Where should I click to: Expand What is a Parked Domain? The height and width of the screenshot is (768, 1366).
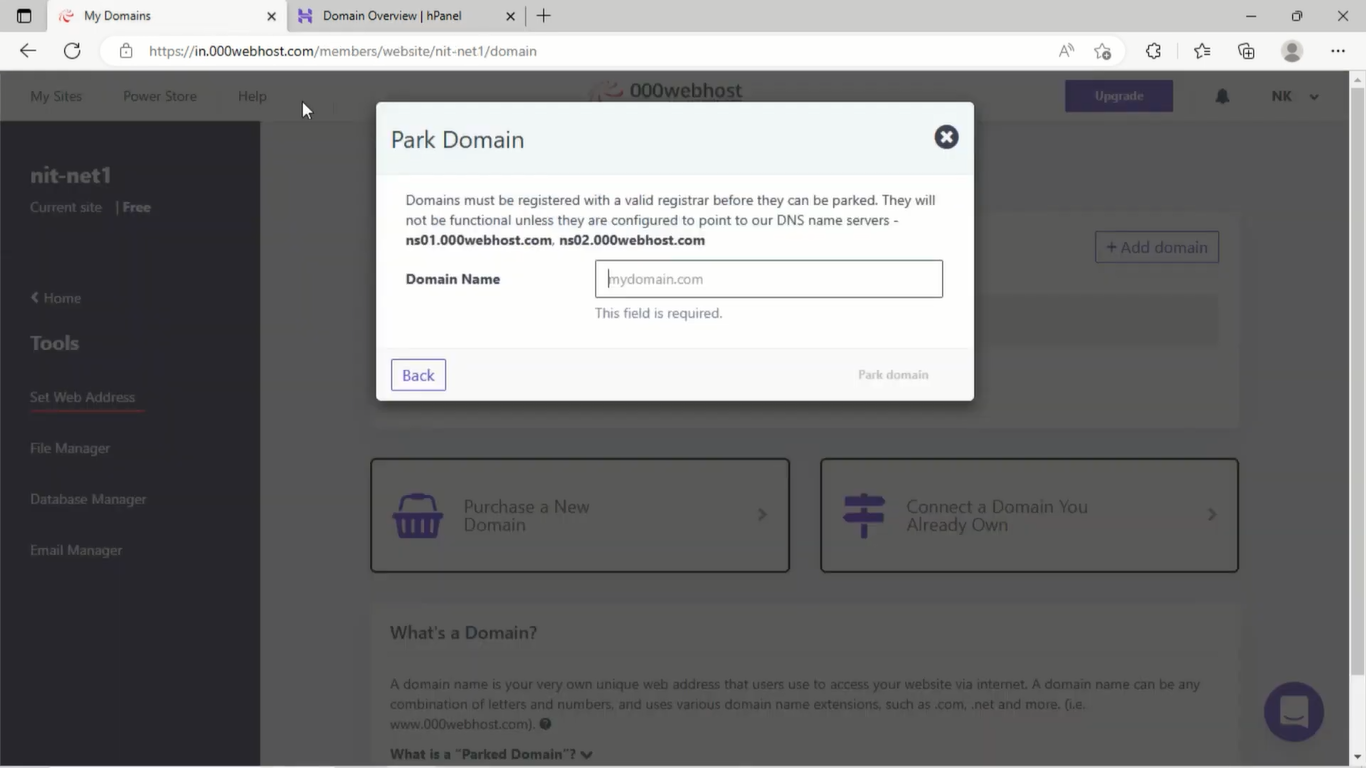click(x=491, y=754)
